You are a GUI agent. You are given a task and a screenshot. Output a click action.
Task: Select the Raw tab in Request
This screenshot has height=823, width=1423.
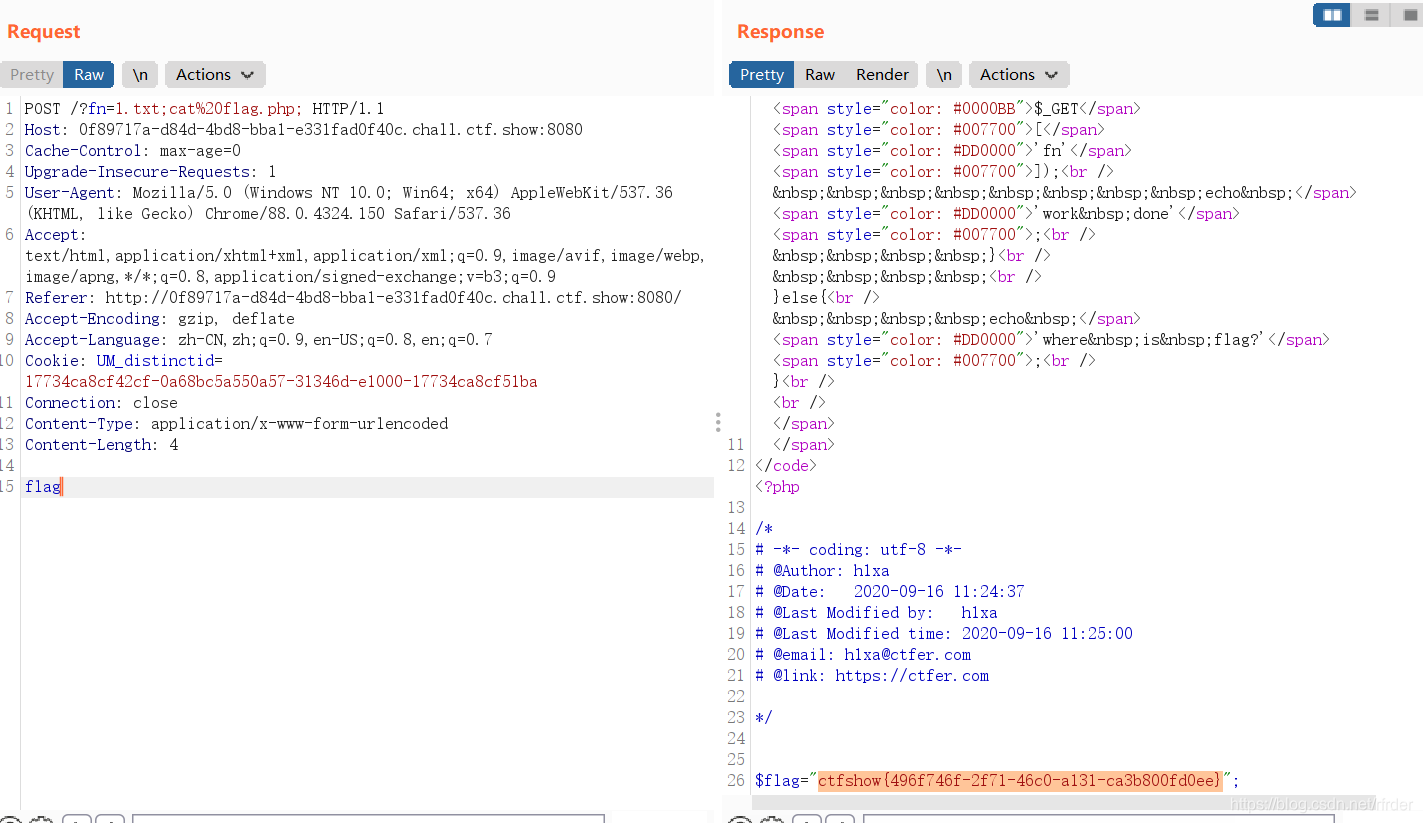[x=89, y=75]
